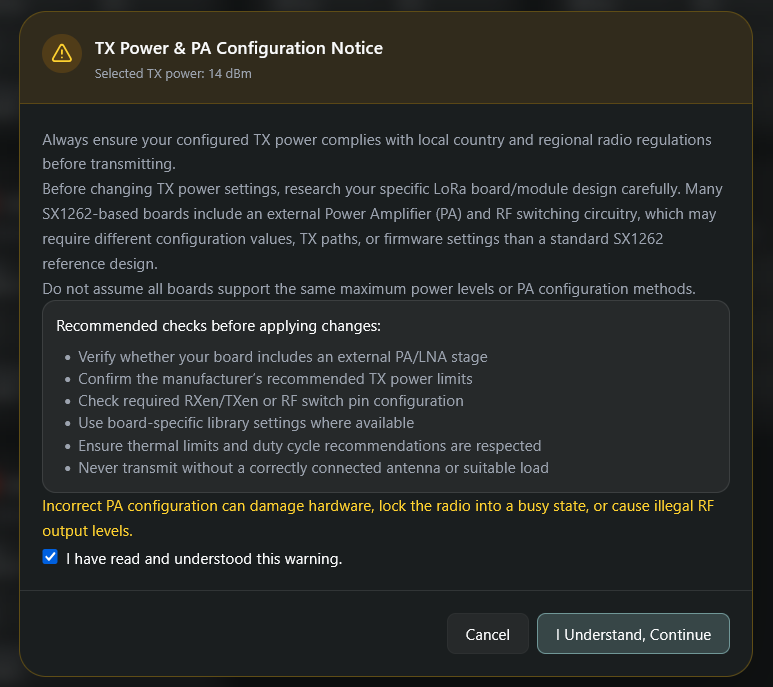Select the 'Verify whether your board includes external PA/LNA' item
This screenshot has height=687, width=773.
[x=282, y=357]
